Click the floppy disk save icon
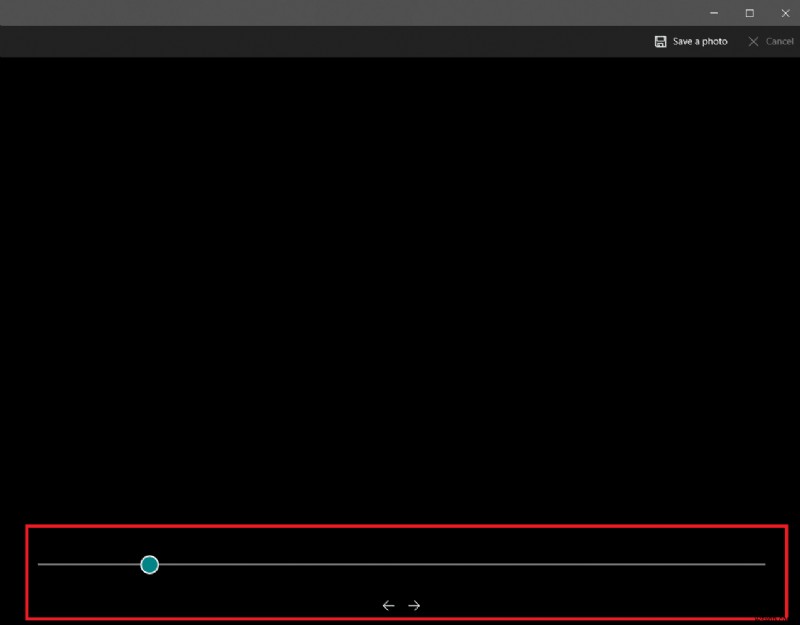The width and height of the screenshot is (800, 625). click(x=659, y=41)
